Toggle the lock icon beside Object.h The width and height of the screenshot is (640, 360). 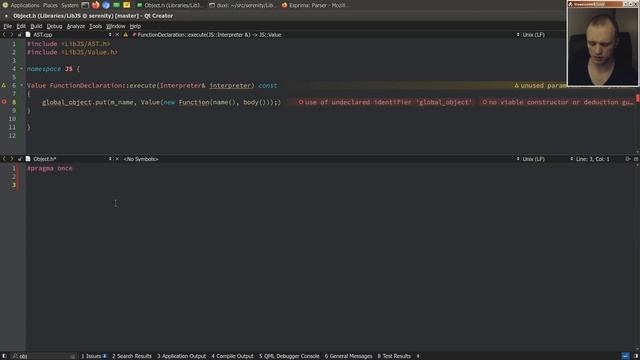pyautogui.click(x=19, y=159)
